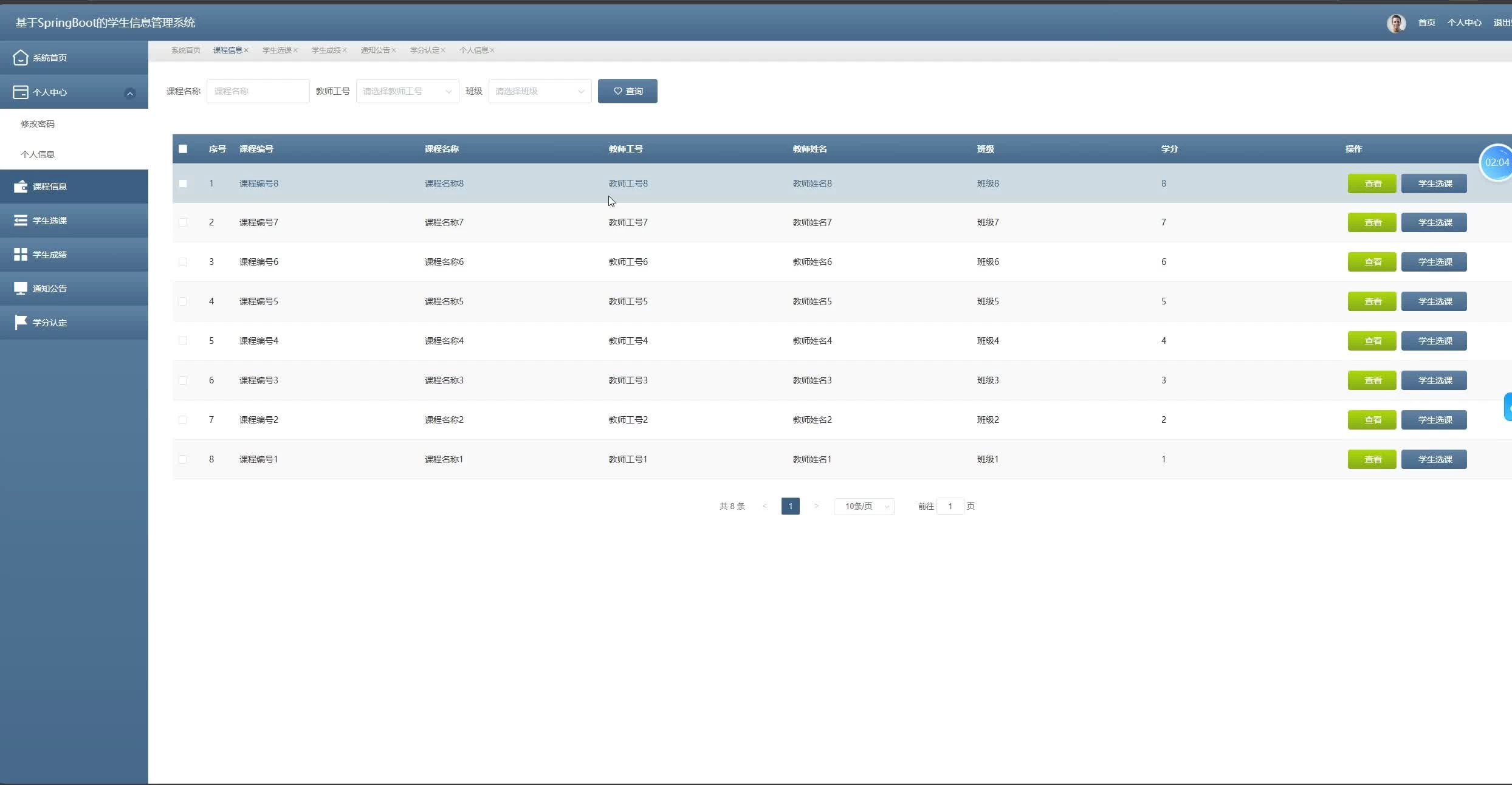
Task: Switch to the 学分认定 tab
Action: pos(424,50)
